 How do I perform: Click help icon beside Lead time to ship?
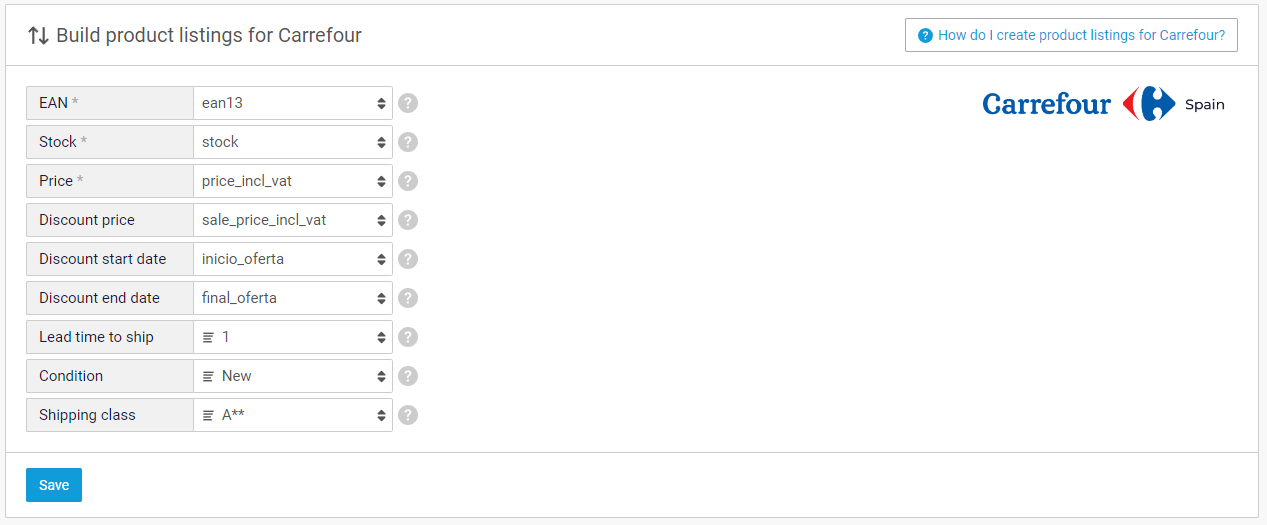tap(407, 337)
